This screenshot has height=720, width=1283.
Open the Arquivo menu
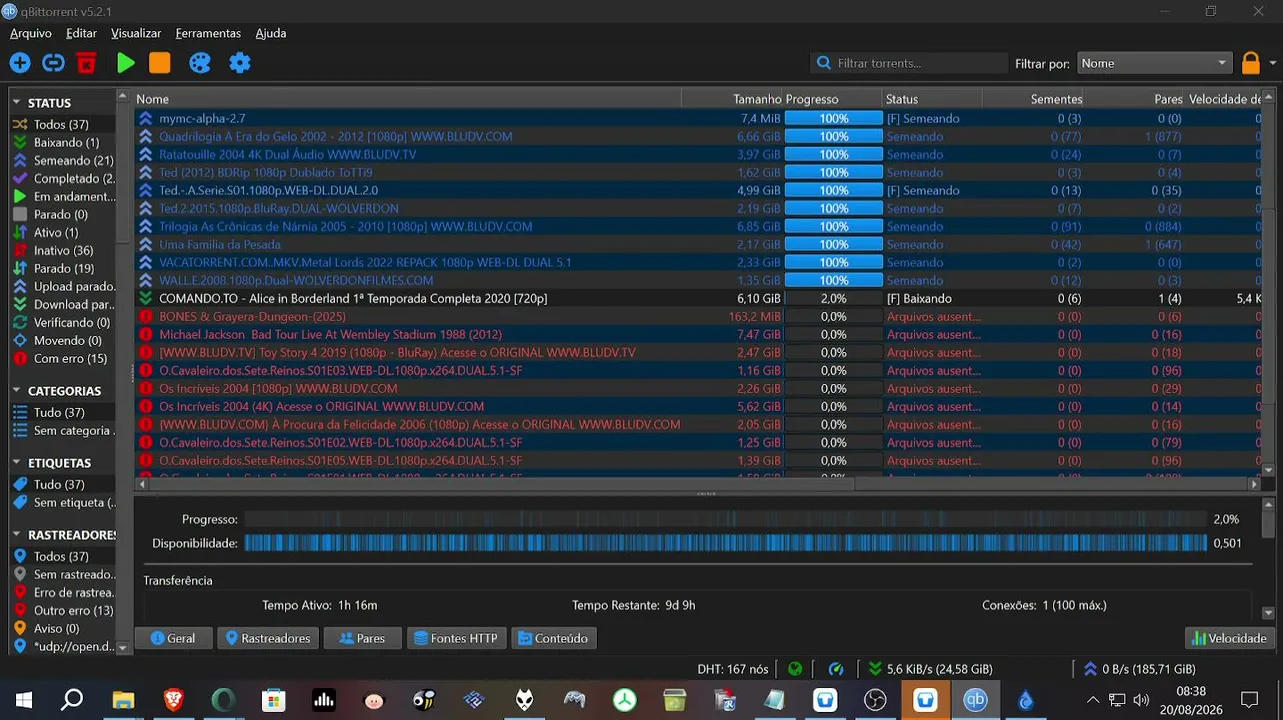(31, 33)
